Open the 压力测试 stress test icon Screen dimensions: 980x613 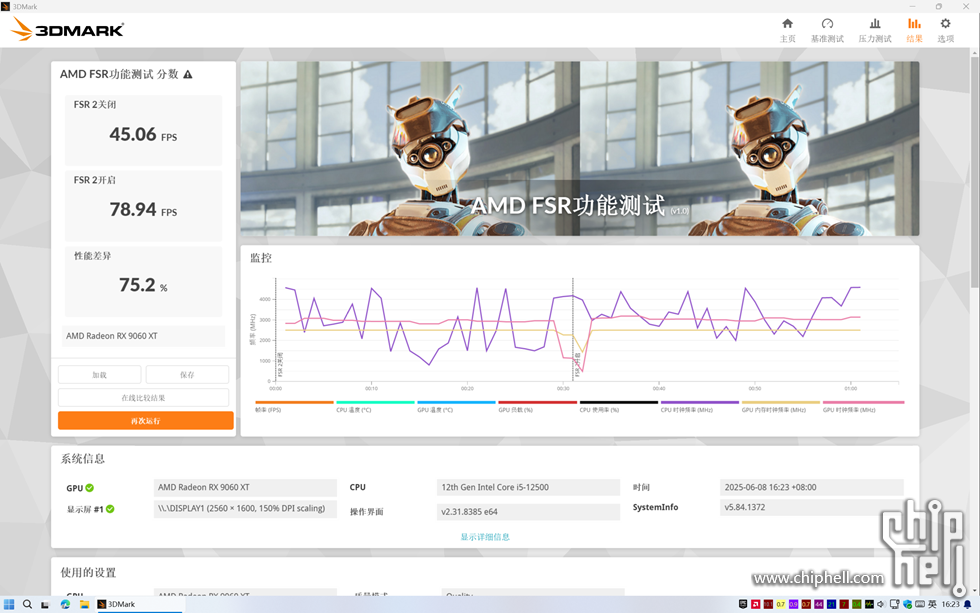(x=875, y=24)
